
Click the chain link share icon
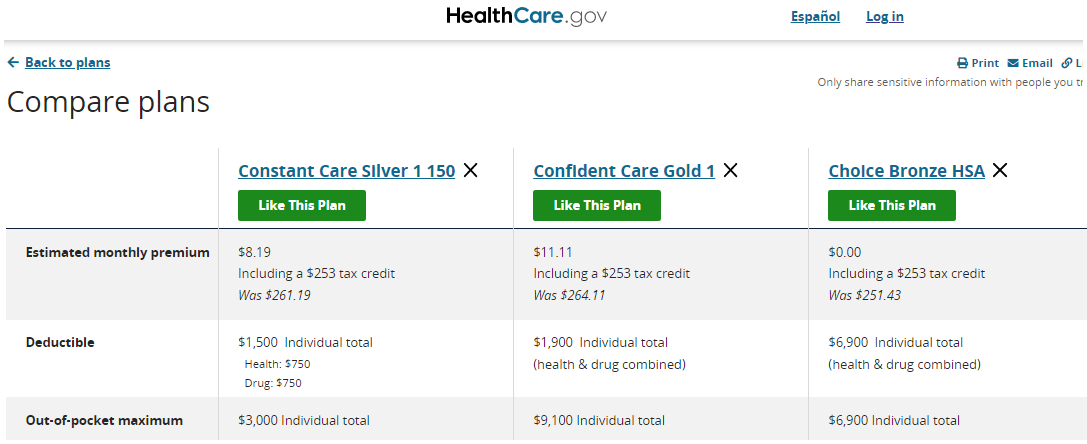[1067, 63]
